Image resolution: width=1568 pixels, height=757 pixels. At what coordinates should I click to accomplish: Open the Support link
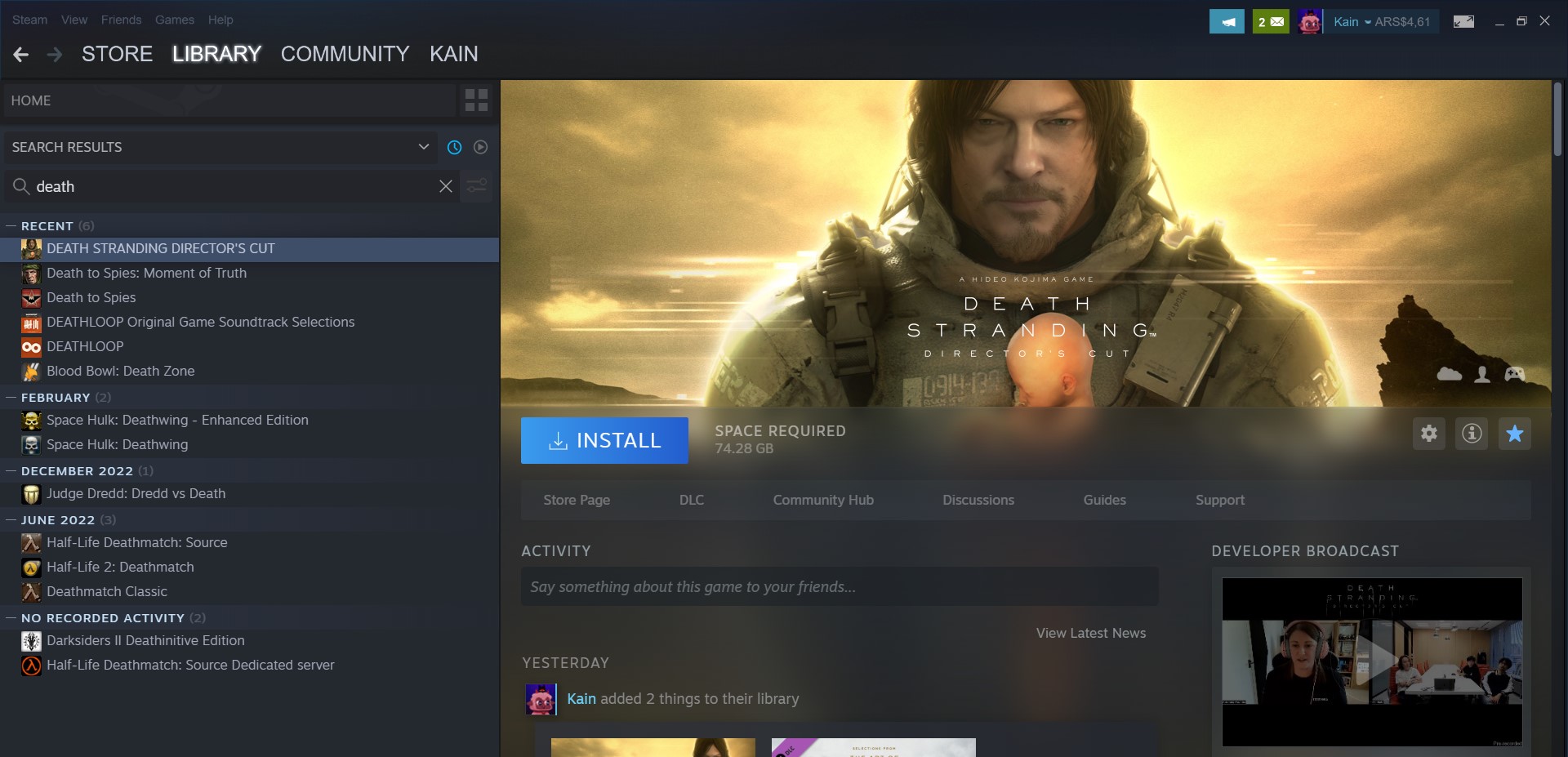[1220, 500]
